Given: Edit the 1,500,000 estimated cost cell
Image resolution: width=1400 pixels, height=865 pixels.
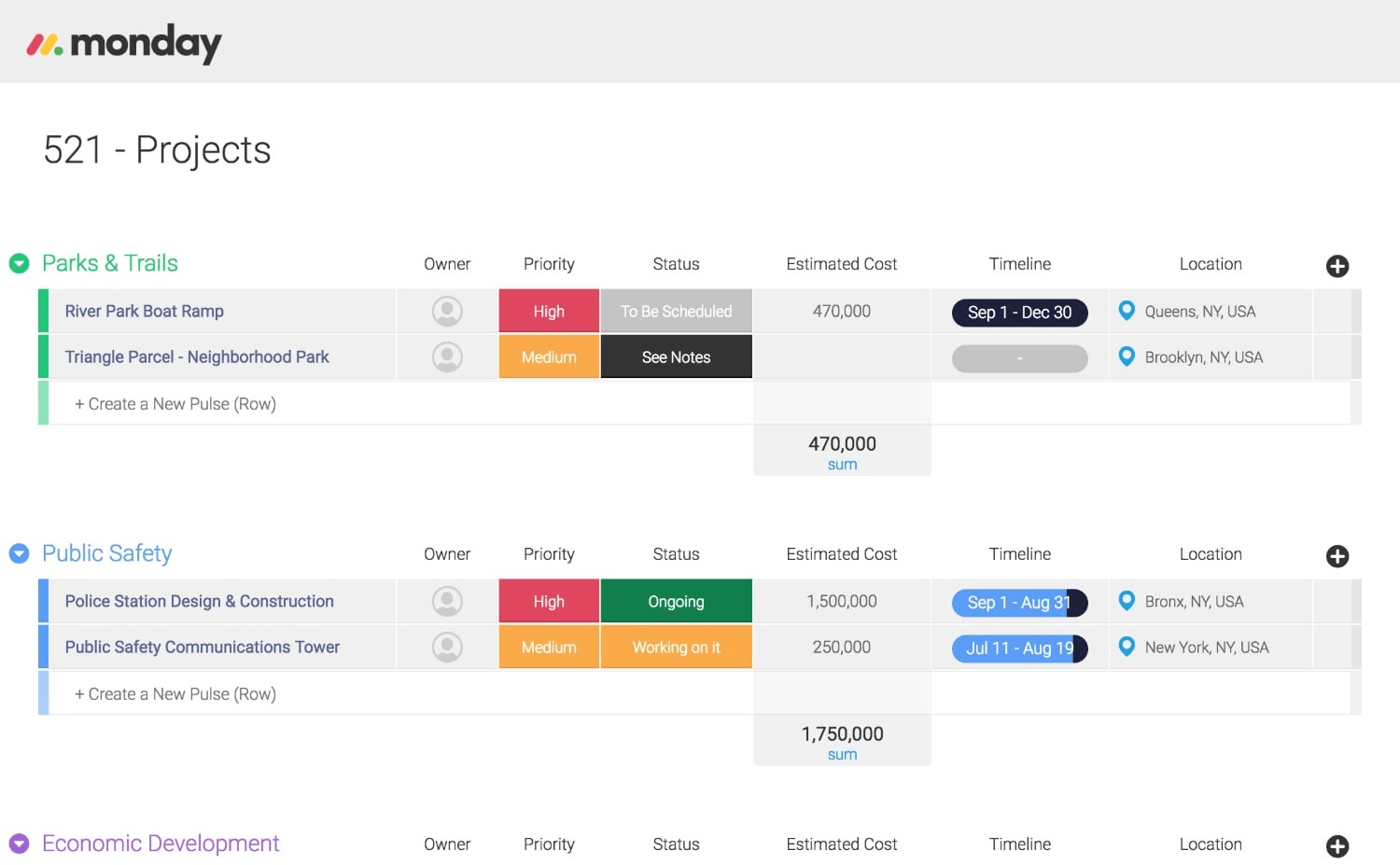Looking at the screenshot, I should coord(842,602).
